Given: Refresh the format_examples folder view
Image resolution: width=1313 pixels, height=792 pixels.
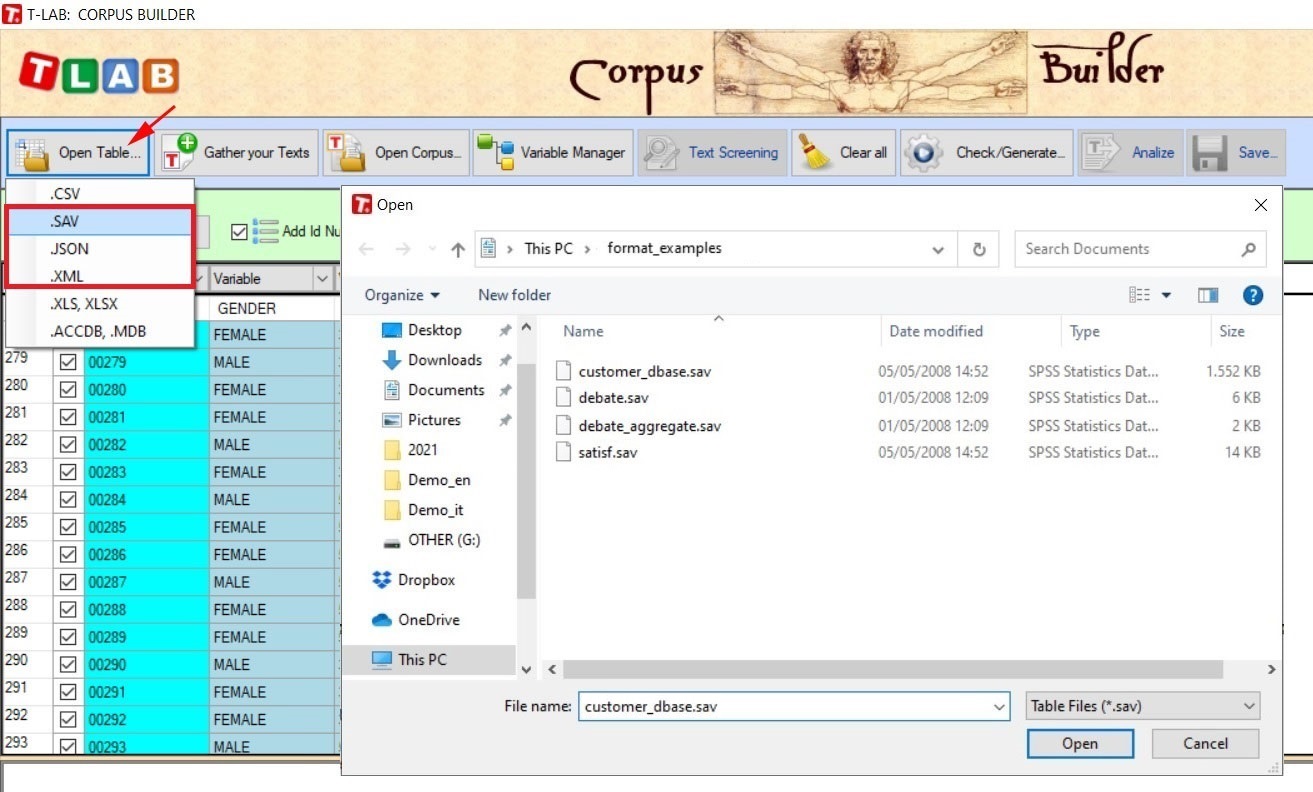Looking at the screenshot, I should coord(979,250).
